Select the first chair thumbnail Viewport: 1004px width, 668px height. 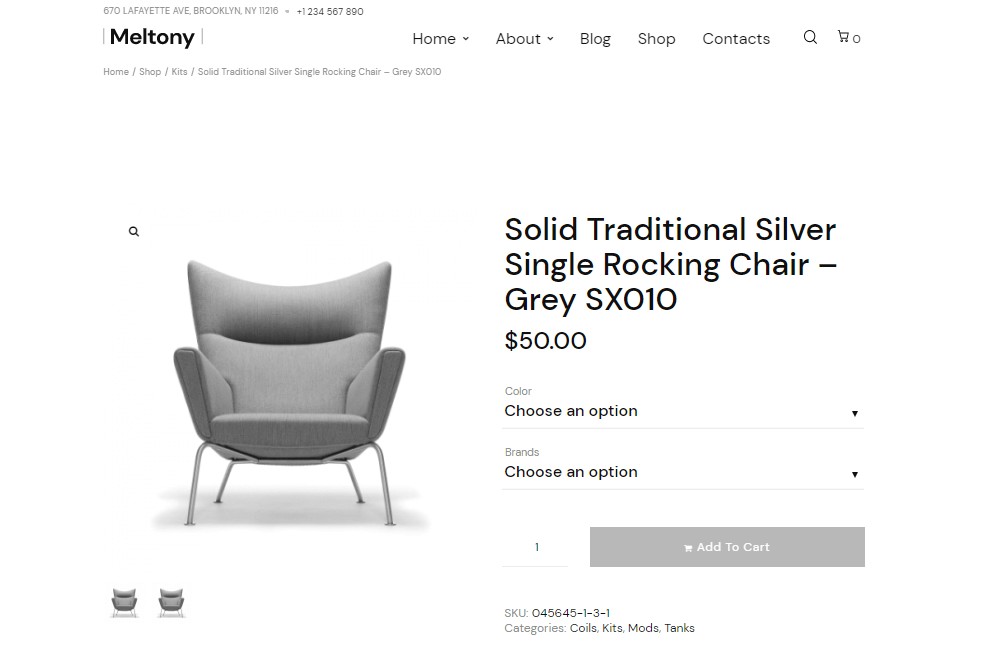tap(124, 603)
